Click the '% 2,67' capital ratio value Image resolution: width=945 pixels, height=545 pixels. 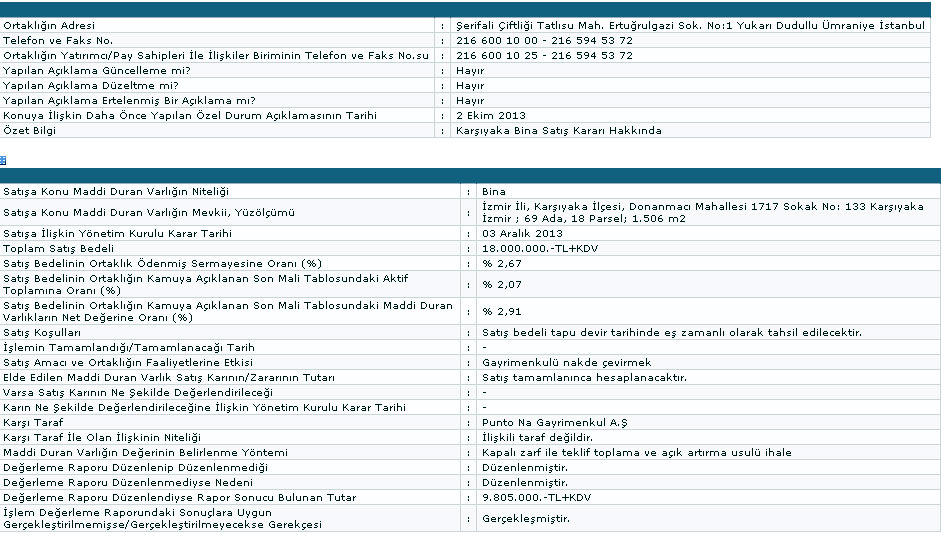coord(502,263)
